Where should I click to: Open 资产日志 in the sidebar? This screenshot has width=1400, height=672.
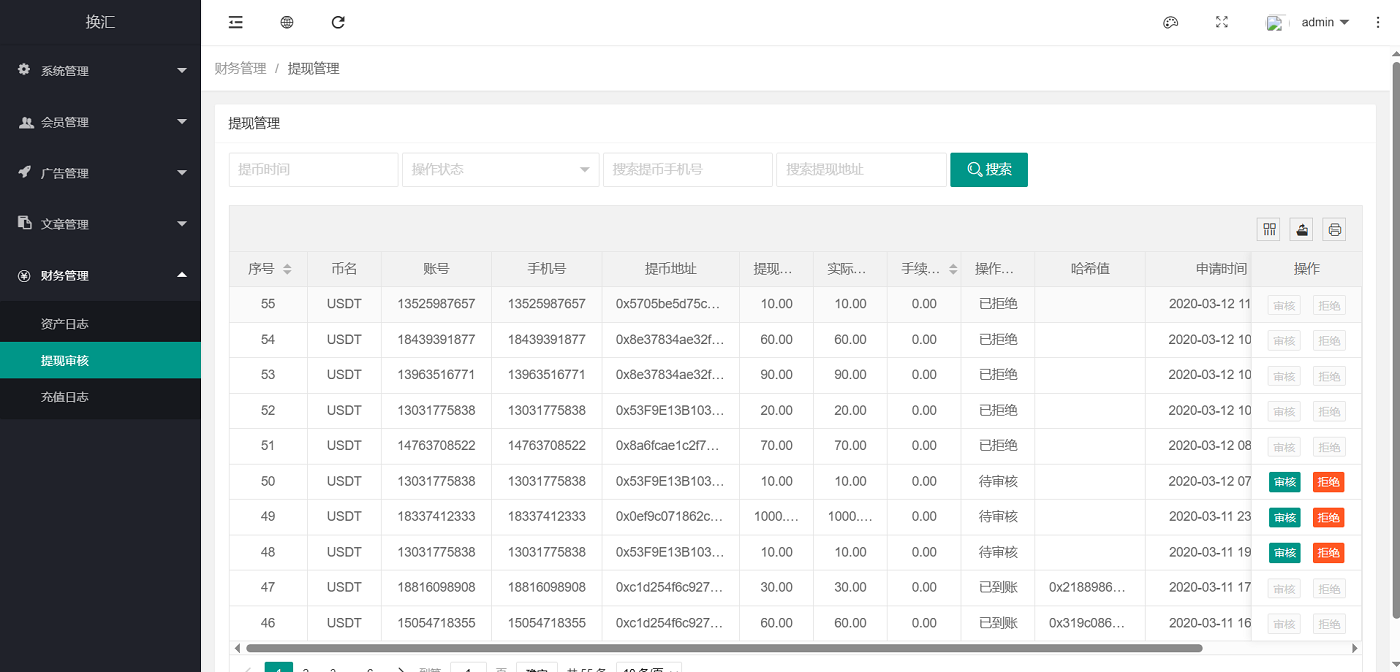(65, 324)
